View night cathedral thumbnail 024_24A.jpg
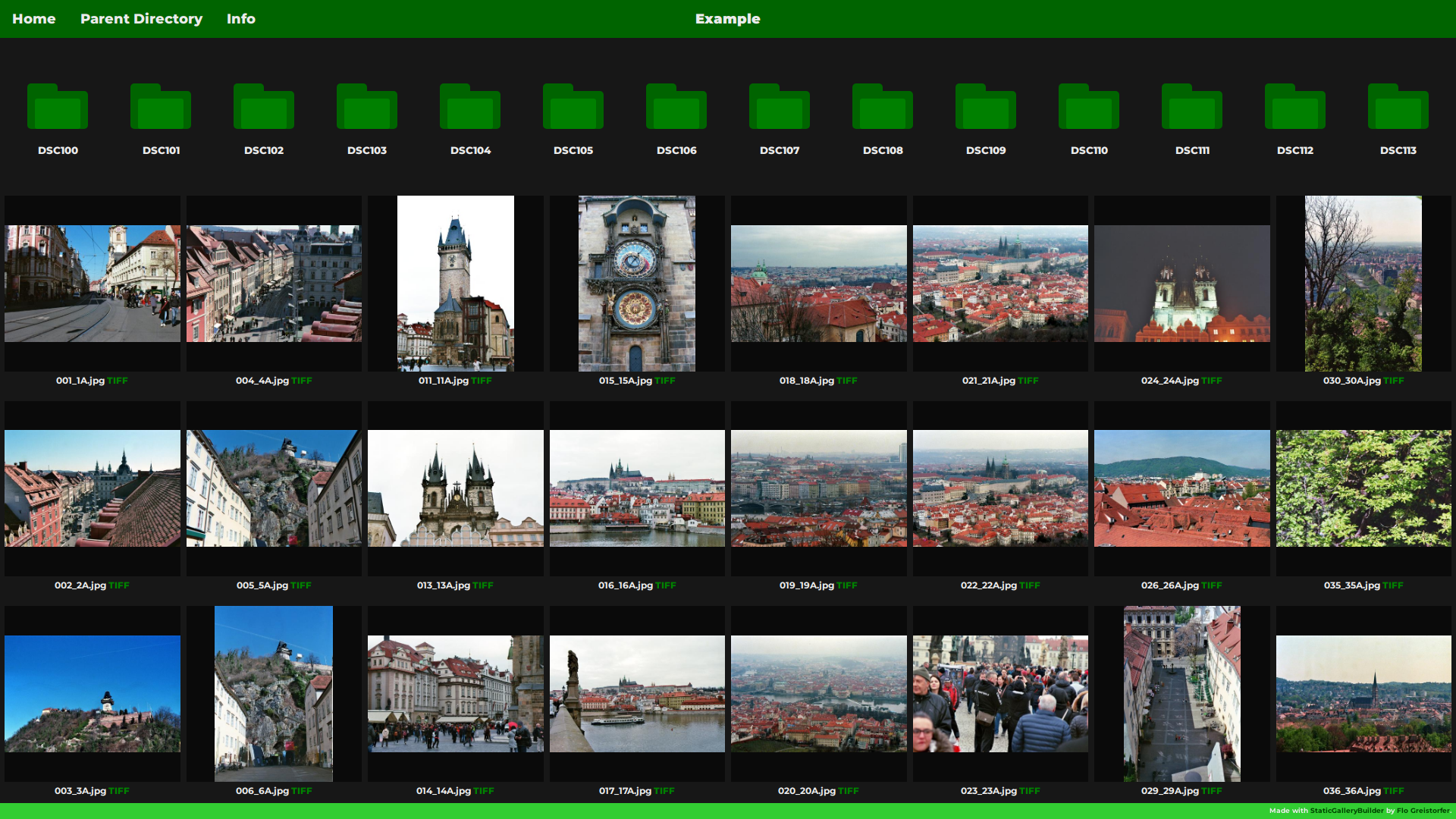1456x819 pixels. tap(1181, 284)
